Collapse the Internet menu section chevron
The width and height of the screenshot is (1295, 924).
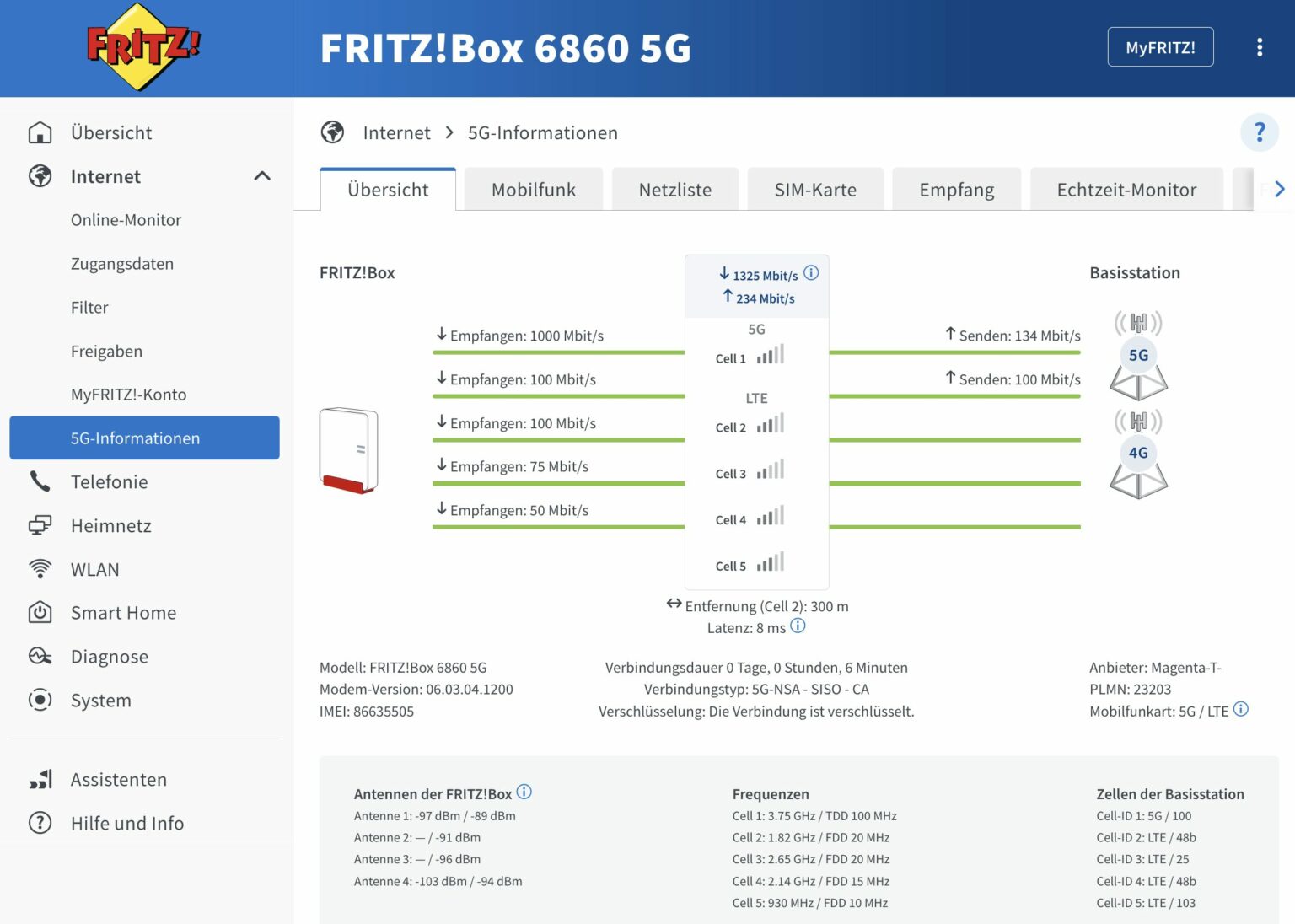pyautogui.click(x=262, y=176)
